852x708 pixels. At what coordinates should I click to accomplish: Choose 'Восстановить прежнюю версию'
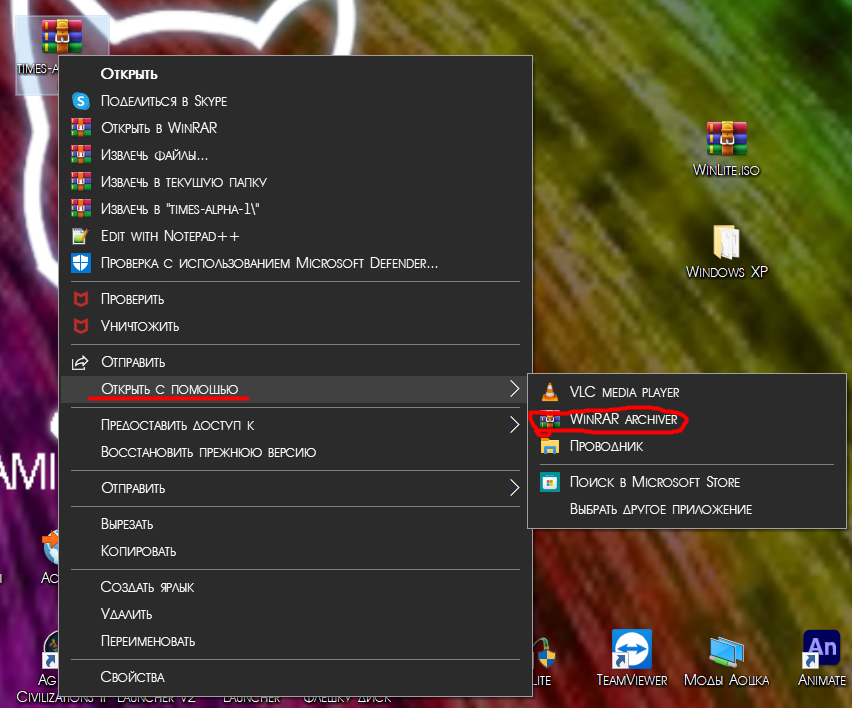[296, 452]
